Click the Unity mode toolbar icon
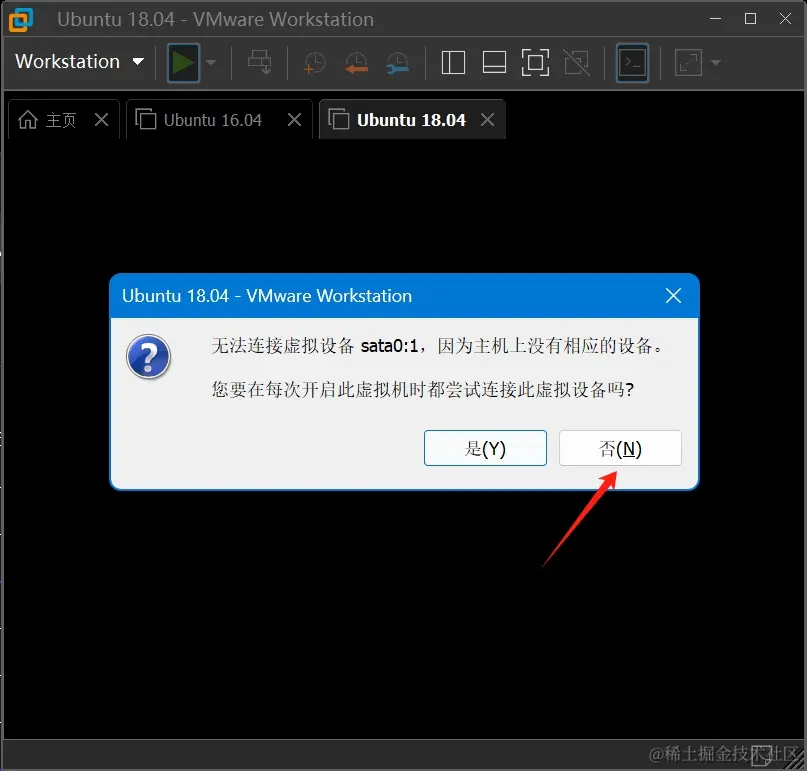Viewport: 807px width, 771px height. point(576,63)
